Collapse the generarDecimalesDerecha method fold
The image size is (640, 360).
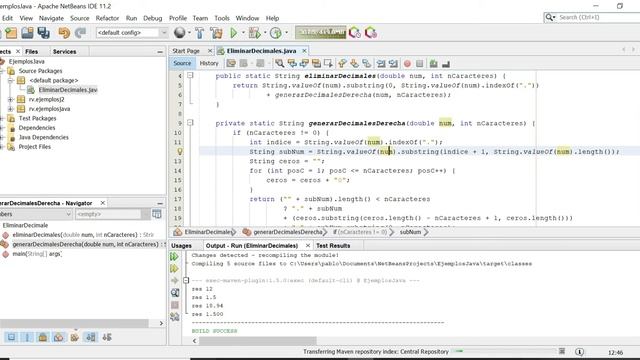(190, 123)
